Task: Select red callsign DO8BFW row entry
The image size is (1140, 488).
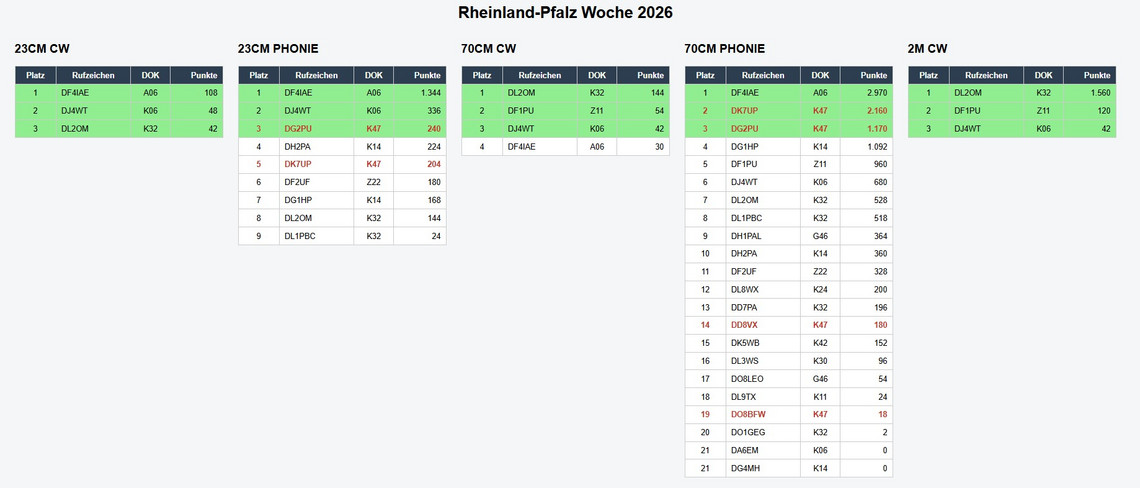Action: point(748,414)
